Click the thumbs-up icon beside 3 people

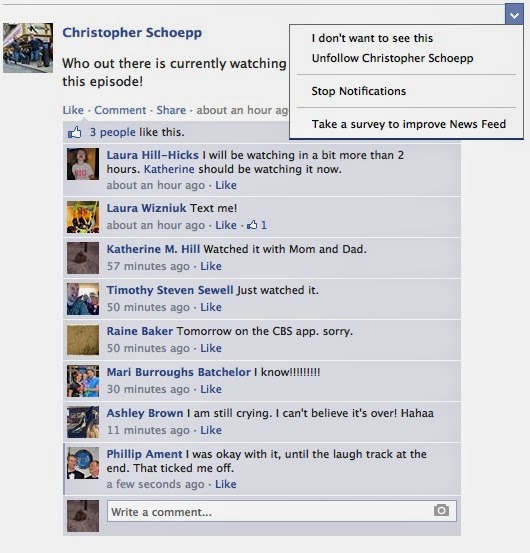pyautogui.click(x=74, y=133)
